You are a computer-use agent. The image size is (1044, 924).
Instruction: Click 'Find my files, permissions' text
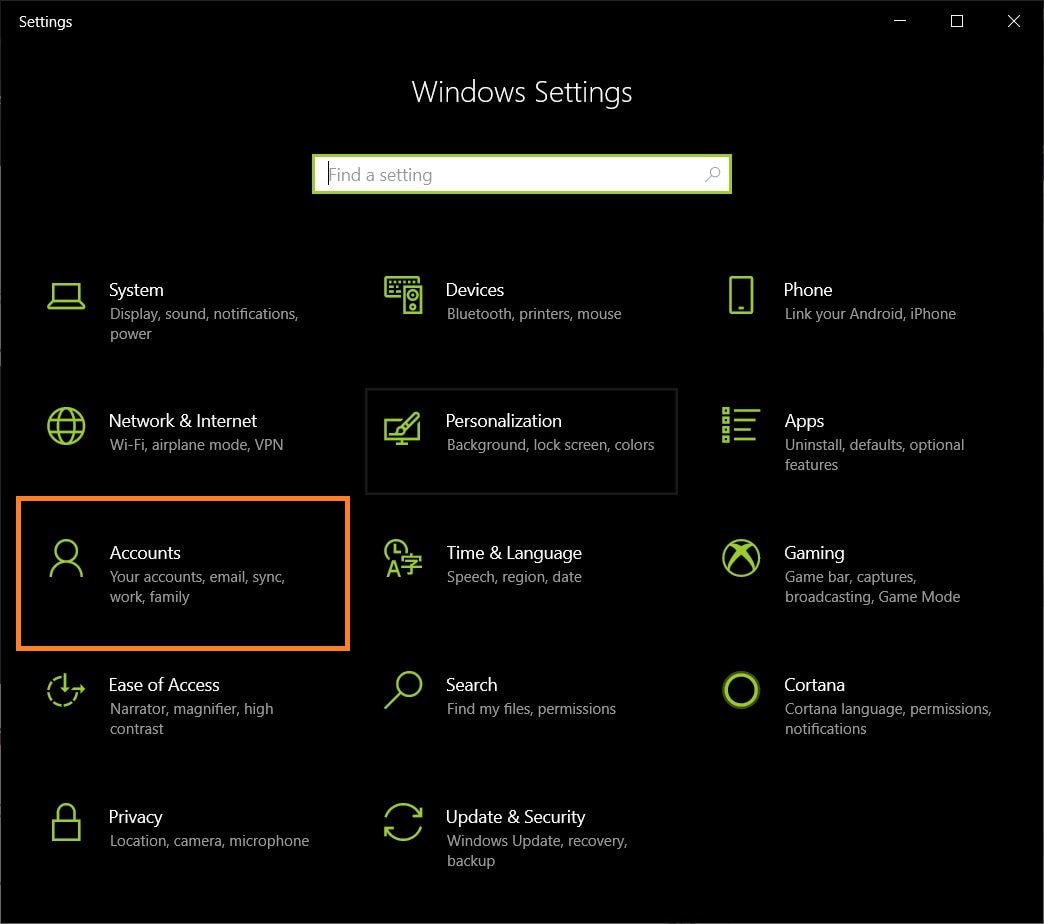531,709
